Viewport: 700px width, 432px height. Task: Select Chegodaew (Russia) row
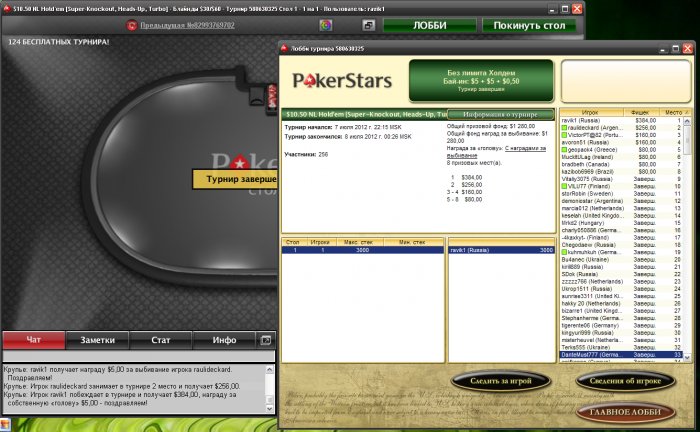coord(621,245)
